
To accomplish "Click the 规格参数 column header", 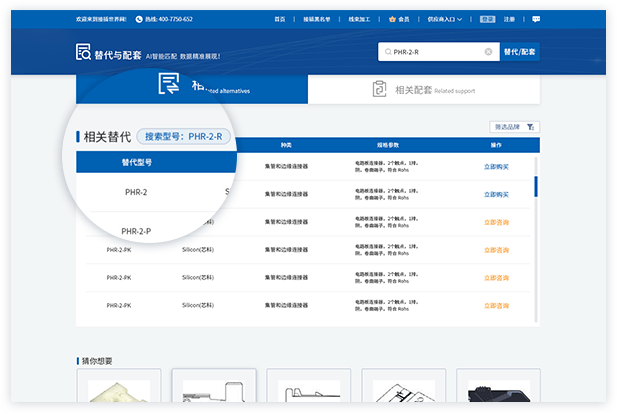I will [x=388, y=145].
